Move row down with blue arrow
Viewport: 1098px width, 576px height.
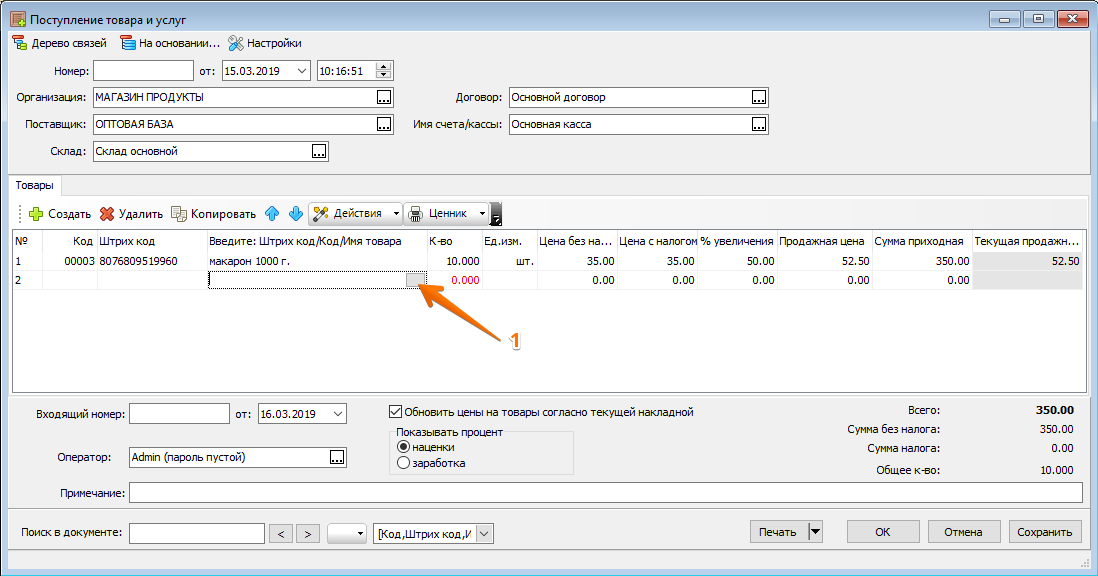(x=295, y=213)
